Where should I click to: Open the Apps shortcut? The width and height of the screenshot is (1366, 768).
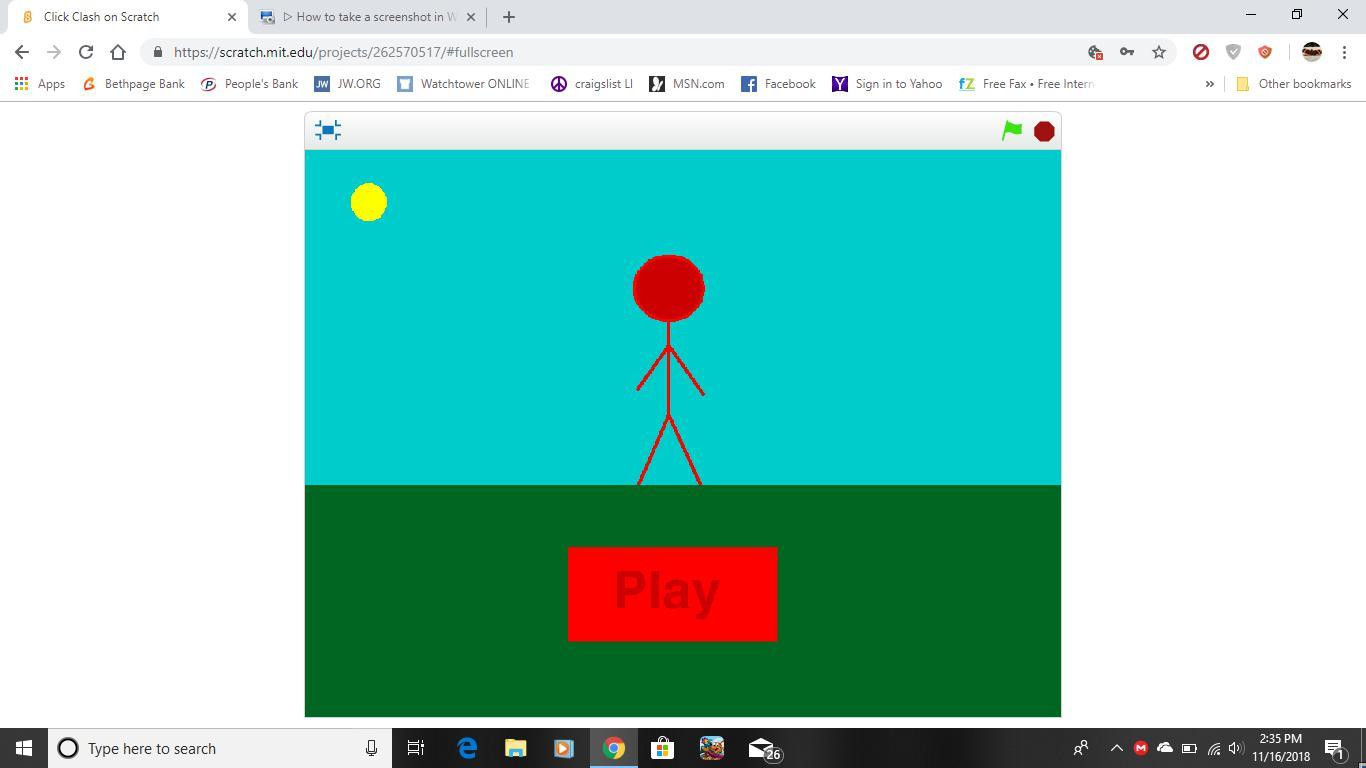40,84
